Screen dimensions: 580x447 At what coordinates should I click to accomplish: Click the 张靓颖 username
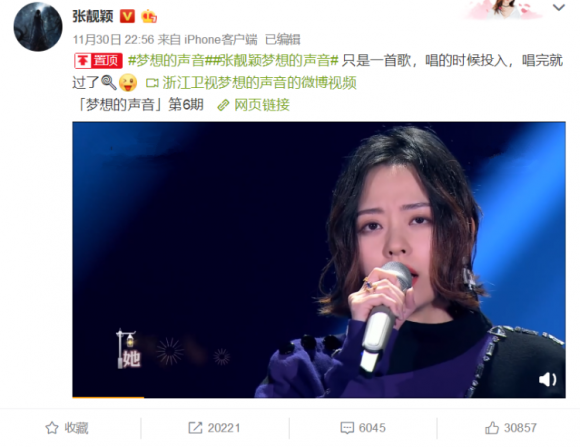(92, 16)
